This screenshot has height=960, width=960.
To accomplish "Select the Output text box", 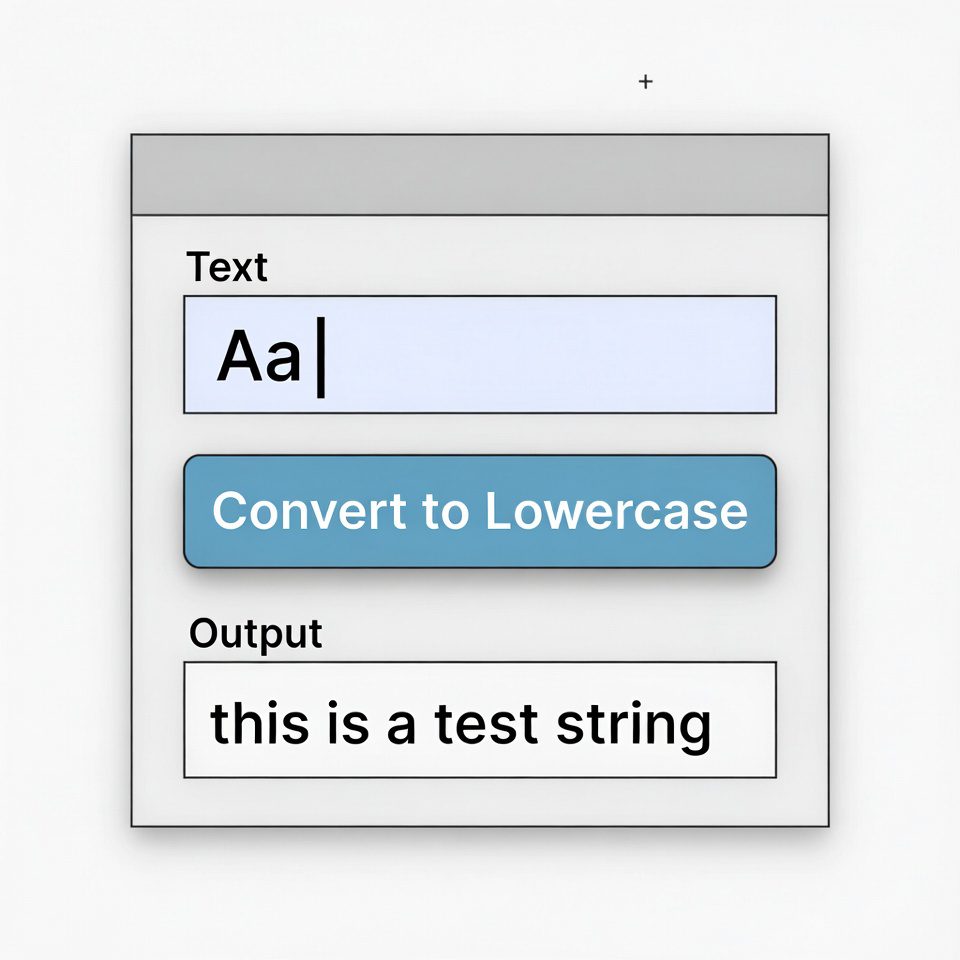I will (480, 718).
